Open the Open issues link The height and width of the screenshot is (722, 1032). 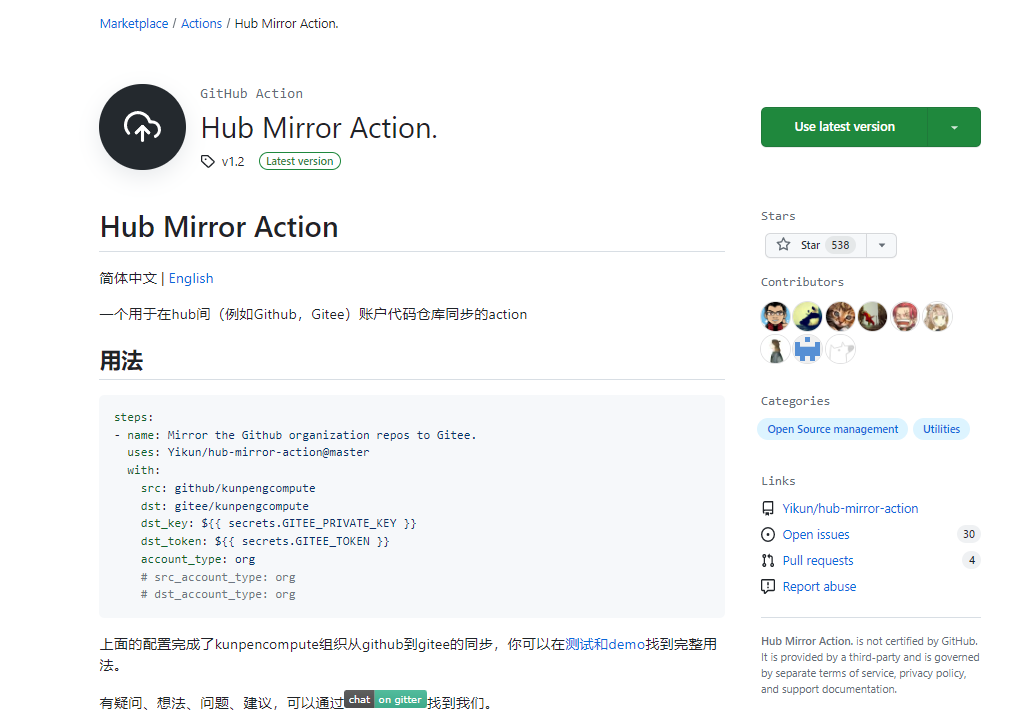(815, 534)
